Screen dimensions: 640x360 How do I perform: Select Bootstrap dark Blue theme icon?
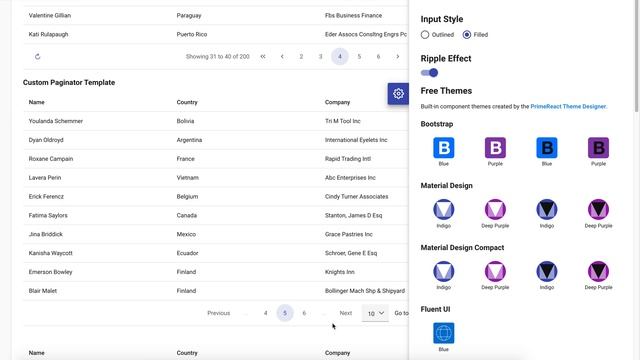point(547,148)
